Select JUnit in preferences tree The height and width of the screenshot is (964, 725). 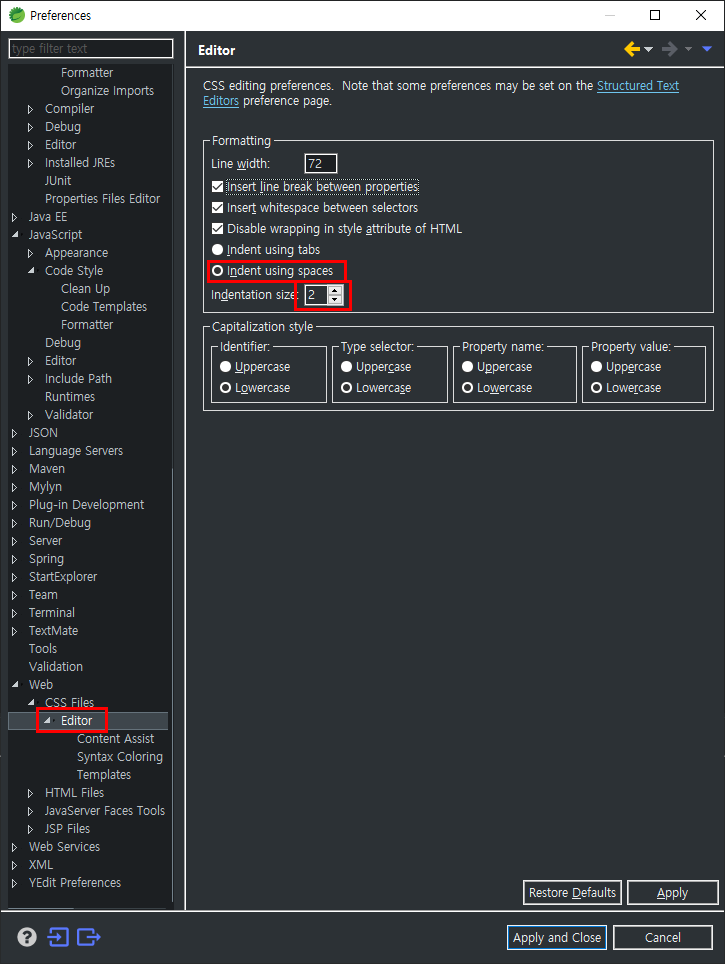pyautogui.click(x=58, y=181)
